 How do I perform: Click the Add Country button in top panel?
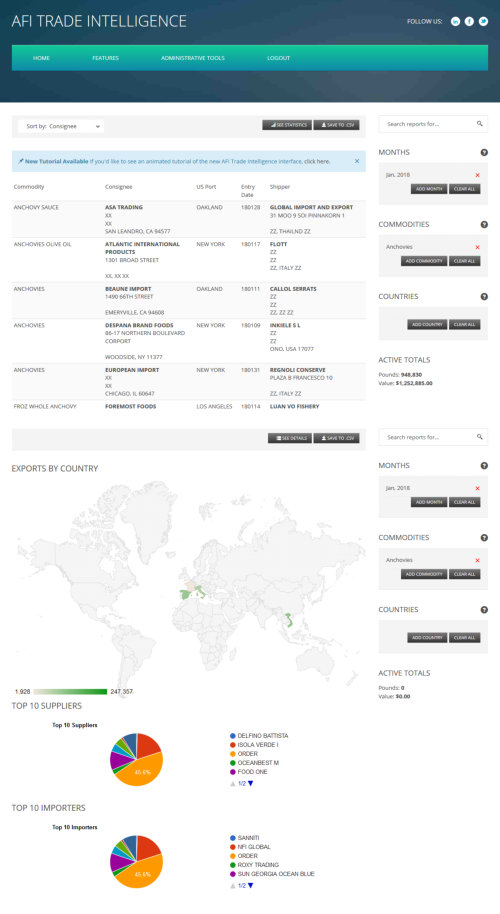click(427, 324)
